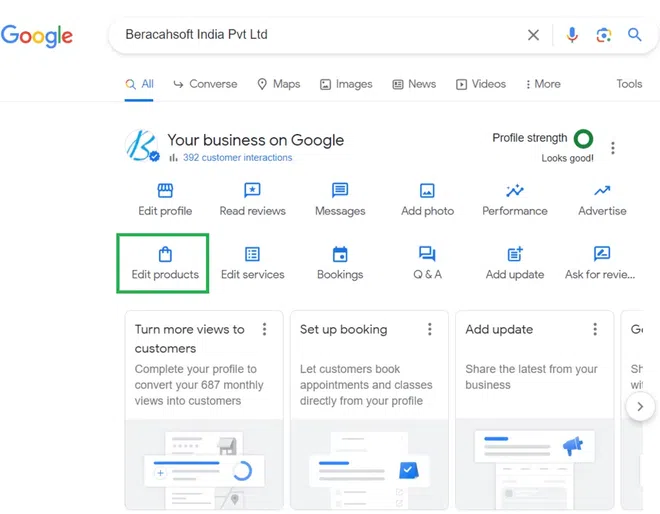Switch to the Images tab
This screenshot has width=660, height=514.
(x=346, y=84)
